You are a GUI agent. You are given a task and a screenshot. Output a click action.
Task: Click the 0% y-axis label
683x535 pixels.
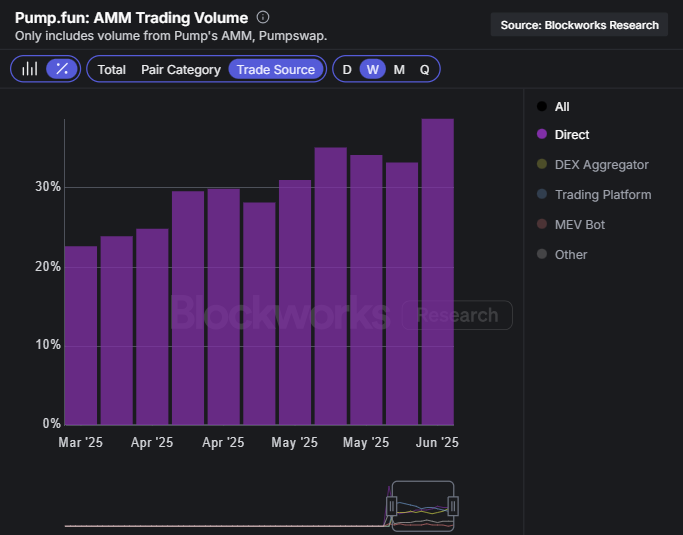51,423
